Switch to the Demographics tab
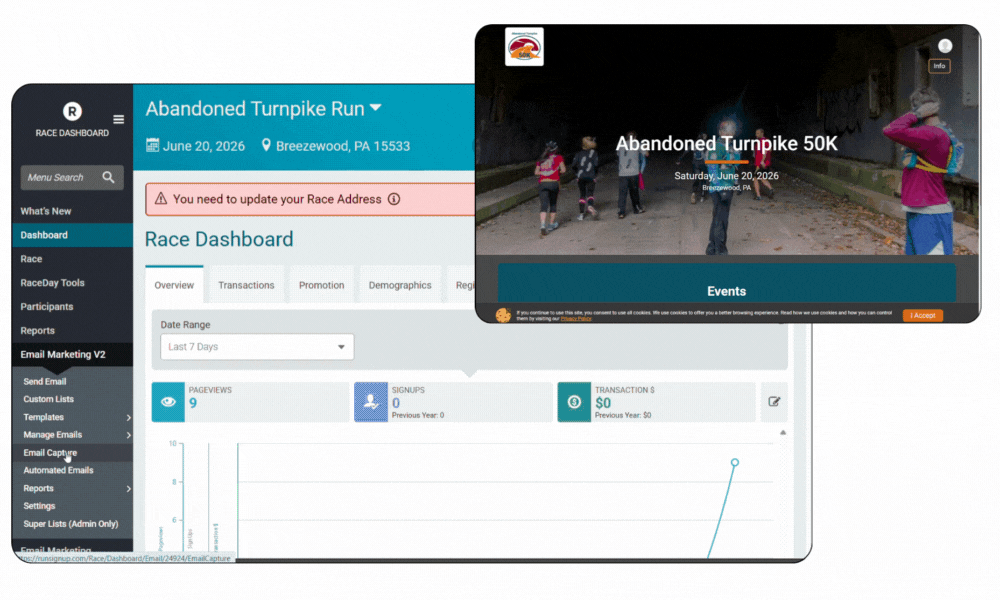Screen dimensions: 1000x600 tap(400, 285)
